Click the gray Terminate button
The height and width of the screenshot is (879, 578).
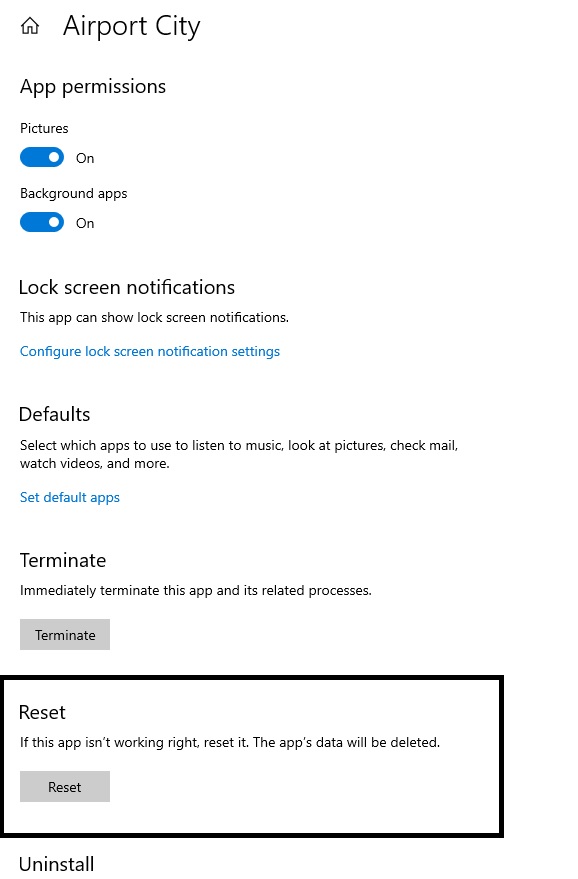tap(65, 635)
